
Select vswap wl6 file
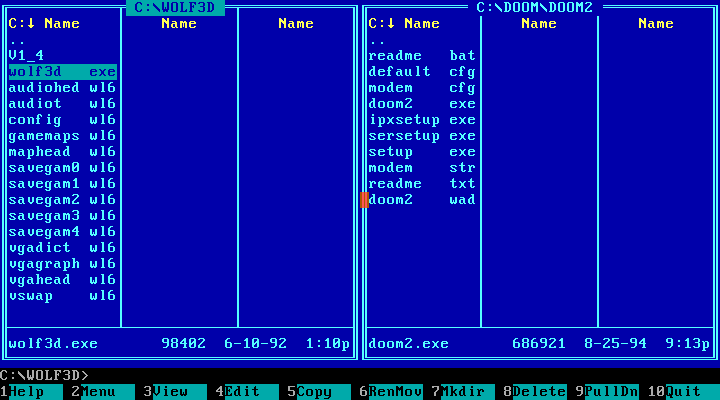point(62,296)
